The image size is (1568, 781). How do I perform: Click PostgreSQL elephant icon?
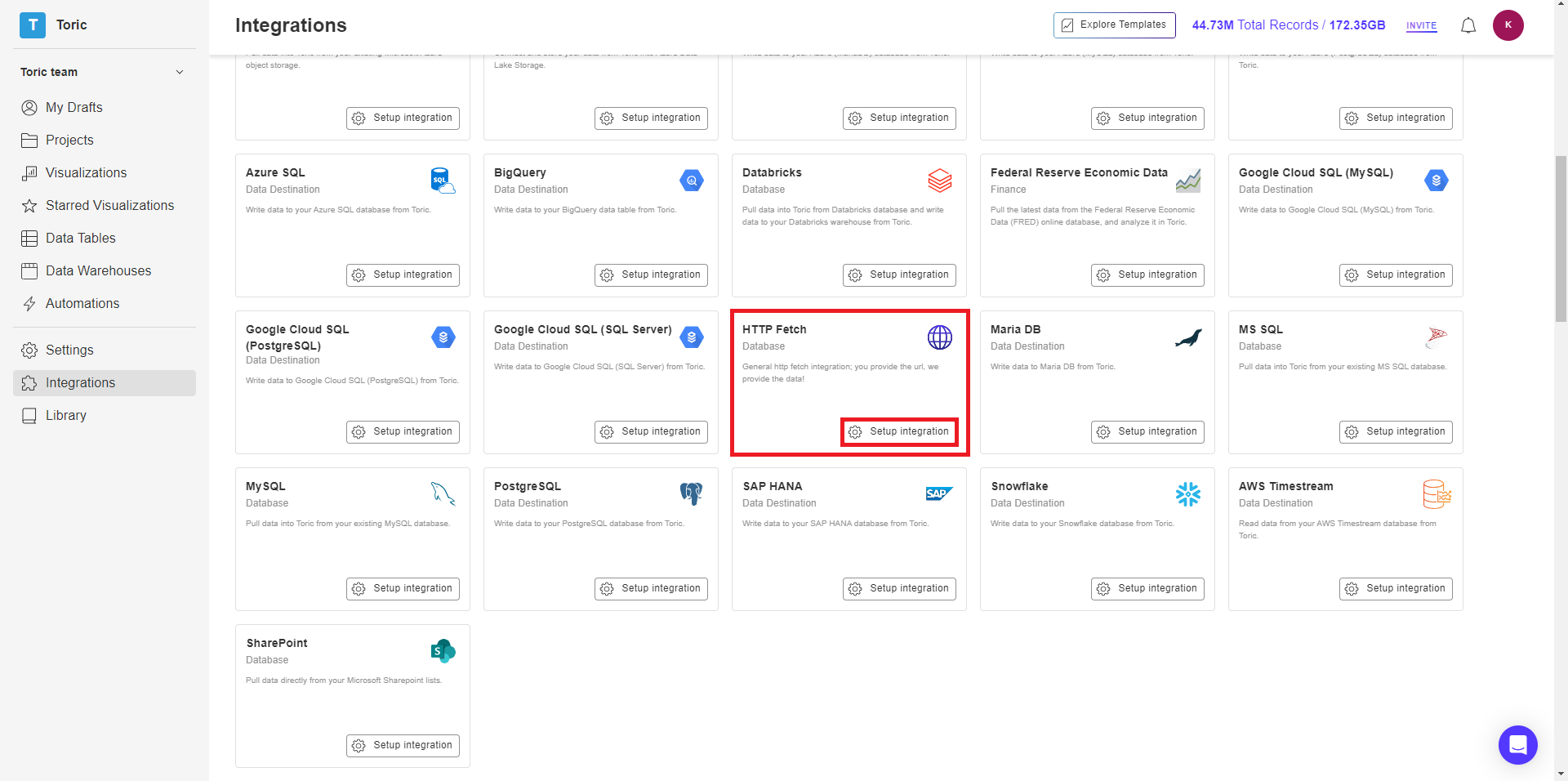tap(691, 493)
